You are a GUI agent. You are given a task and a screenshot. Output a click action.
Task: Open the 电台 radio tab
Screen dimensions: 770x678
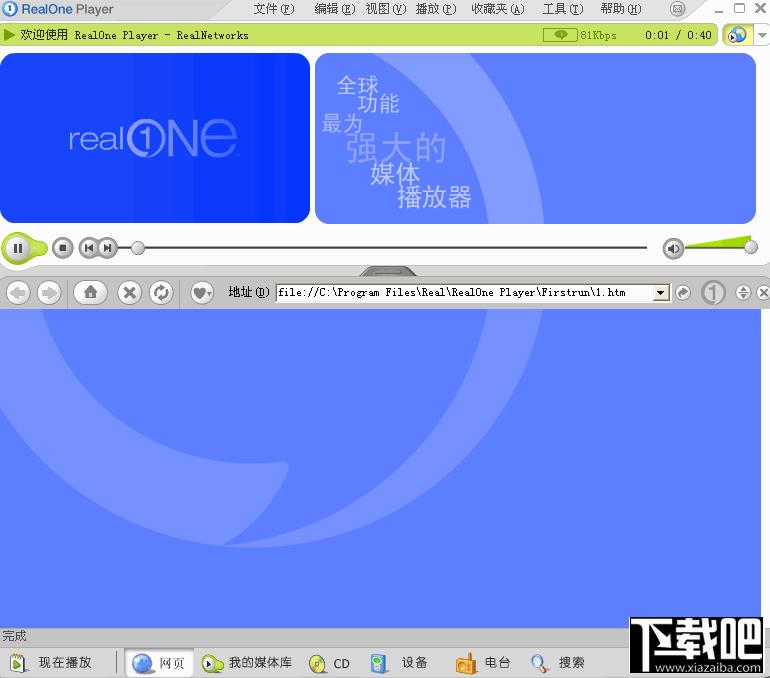(x=485, y=663)
